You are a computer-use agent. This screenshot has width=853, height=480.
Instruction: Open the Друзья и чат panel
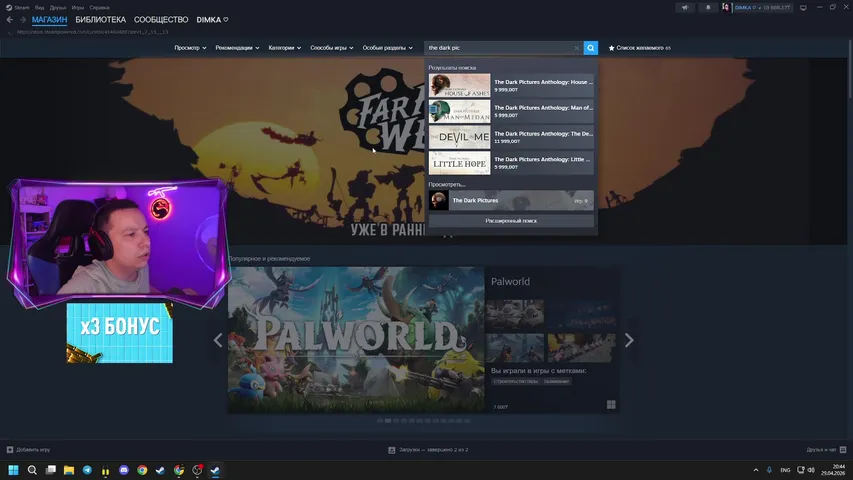pos(826,450)
